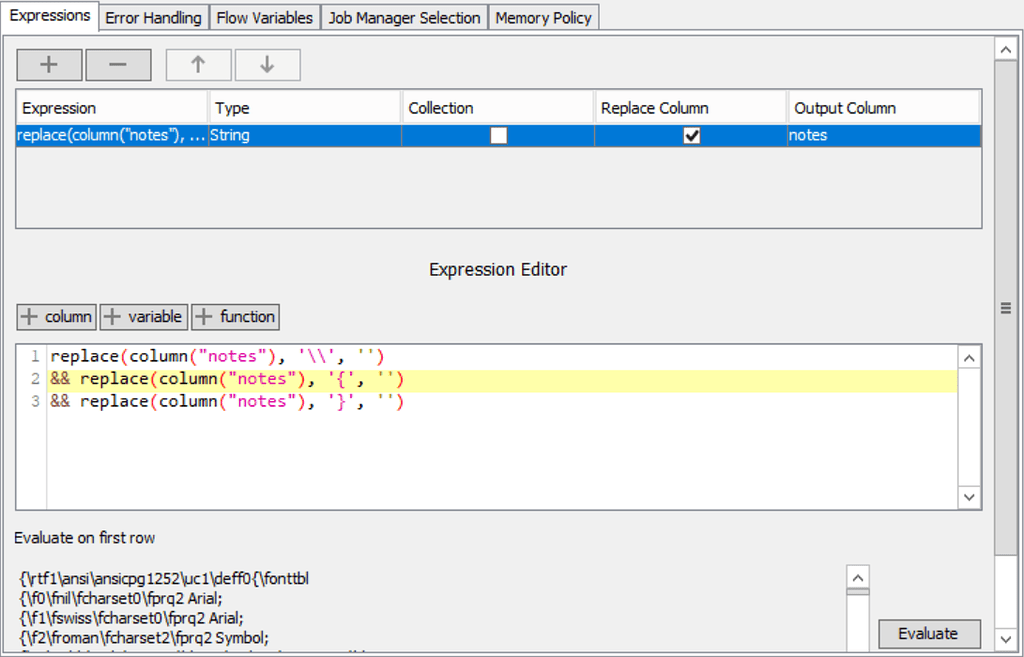Click the outer scrollbar's down arrow
This screenshot has width=1024, height=657.
point(1006,638)
